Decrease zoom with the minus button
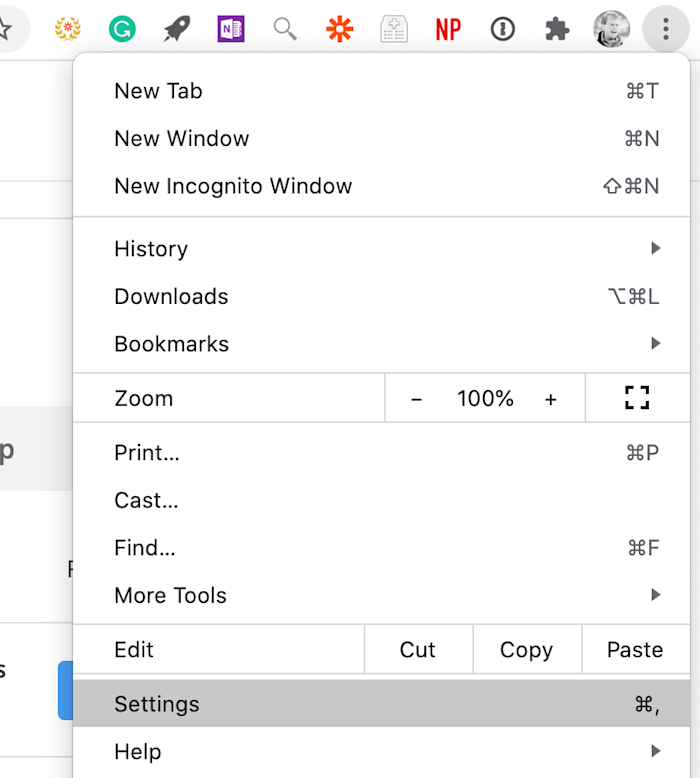Viewport: 700px width, 778px height. [417, 399]
